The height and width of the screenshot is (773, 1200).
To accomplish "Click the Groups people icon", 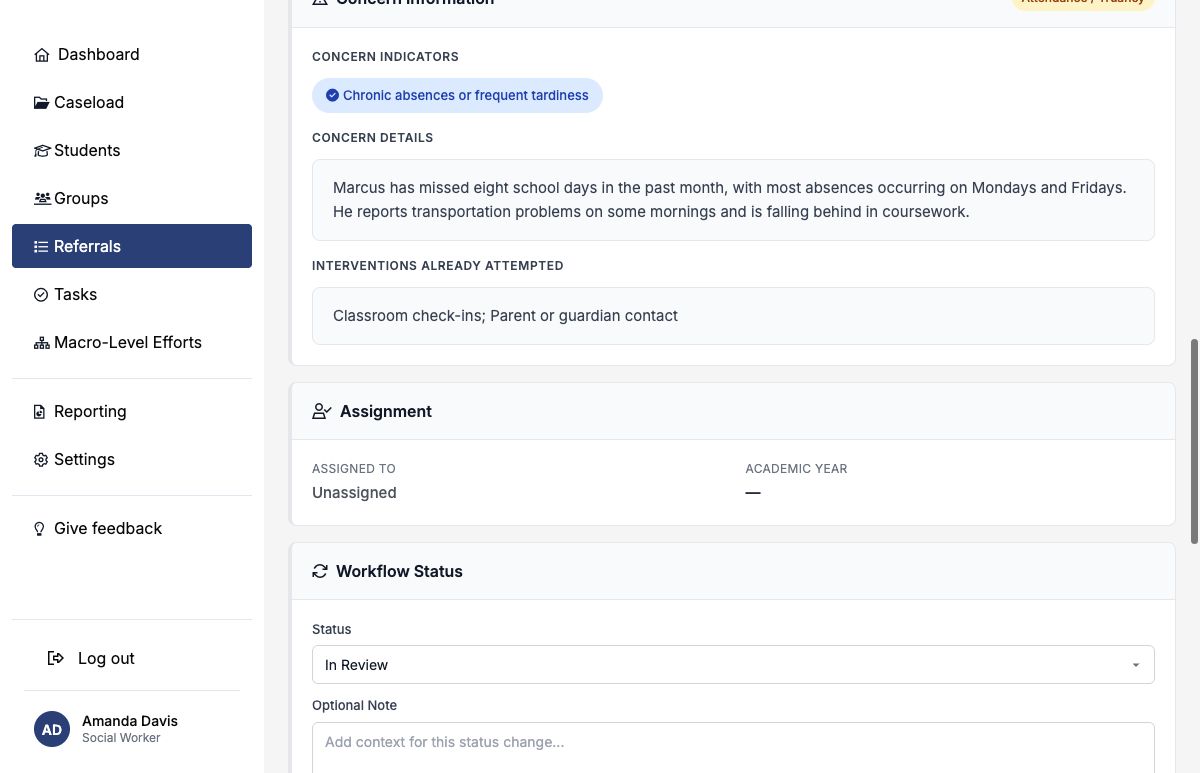I will pos(42,199).
